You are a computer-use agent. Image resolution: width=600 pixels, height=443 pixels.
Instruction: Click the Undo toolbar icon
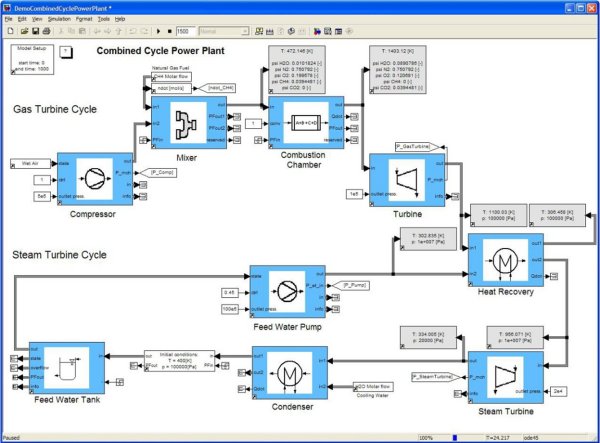133,31
